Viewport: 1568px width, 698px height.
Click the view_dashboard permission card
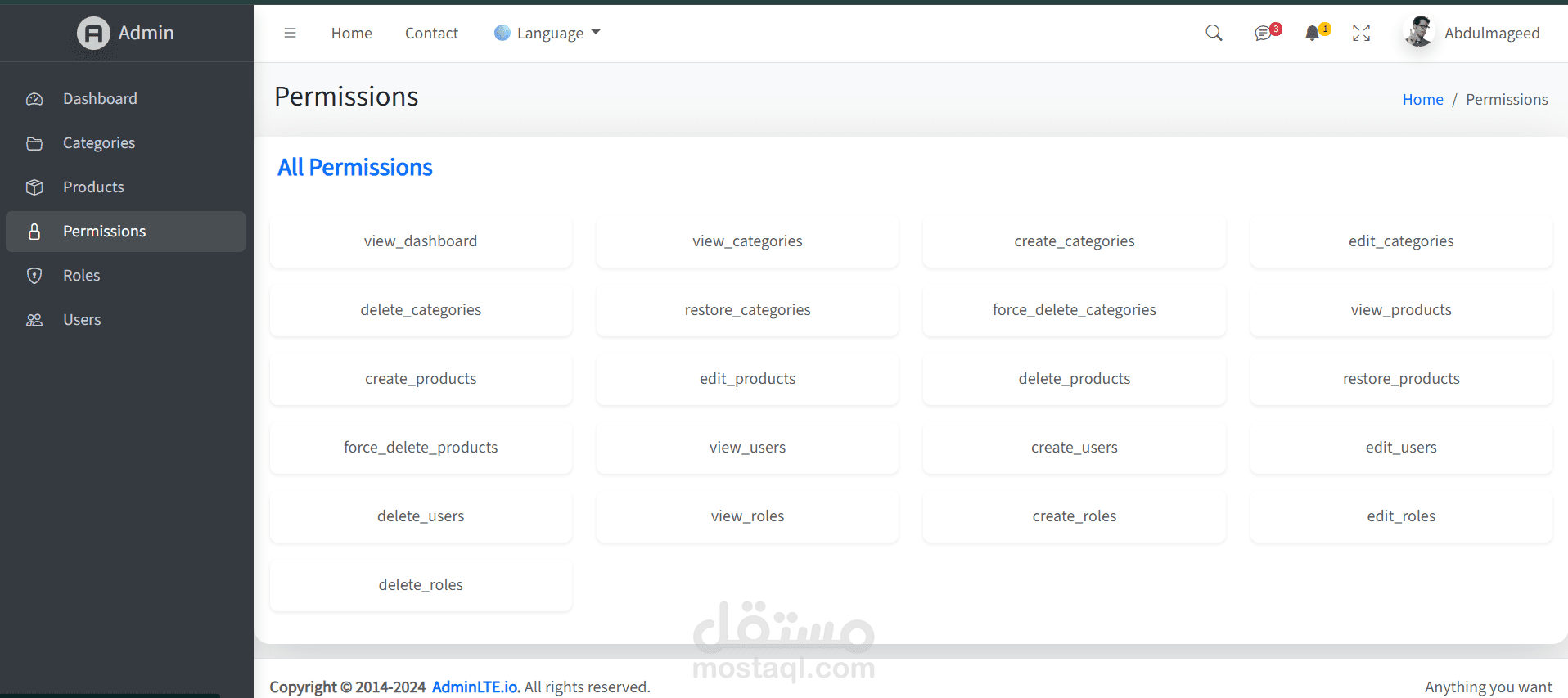pyautogui.click(x=421, y=241)
